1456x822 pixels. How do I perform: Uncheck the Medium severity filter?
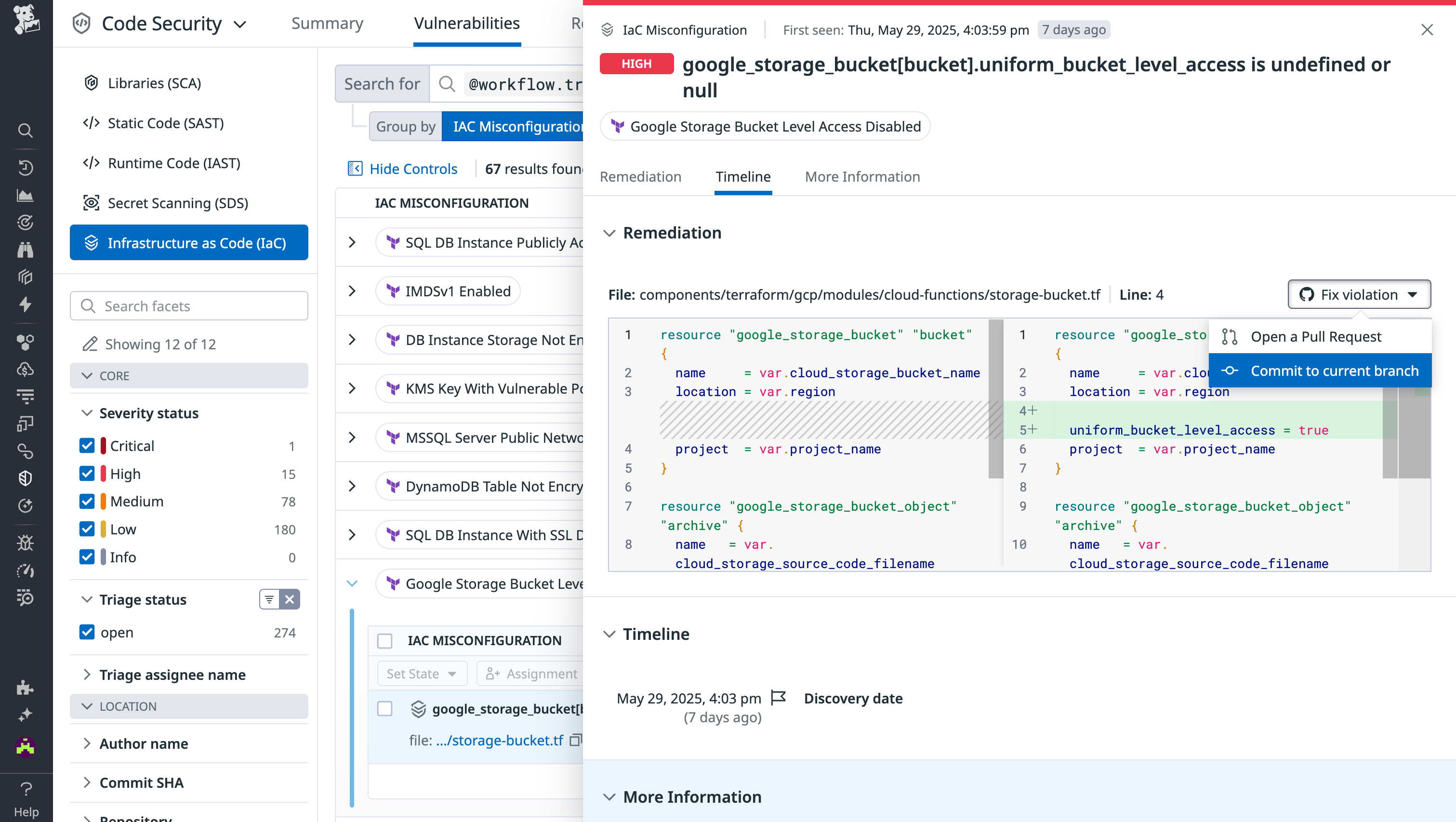[x=87, y=501]
